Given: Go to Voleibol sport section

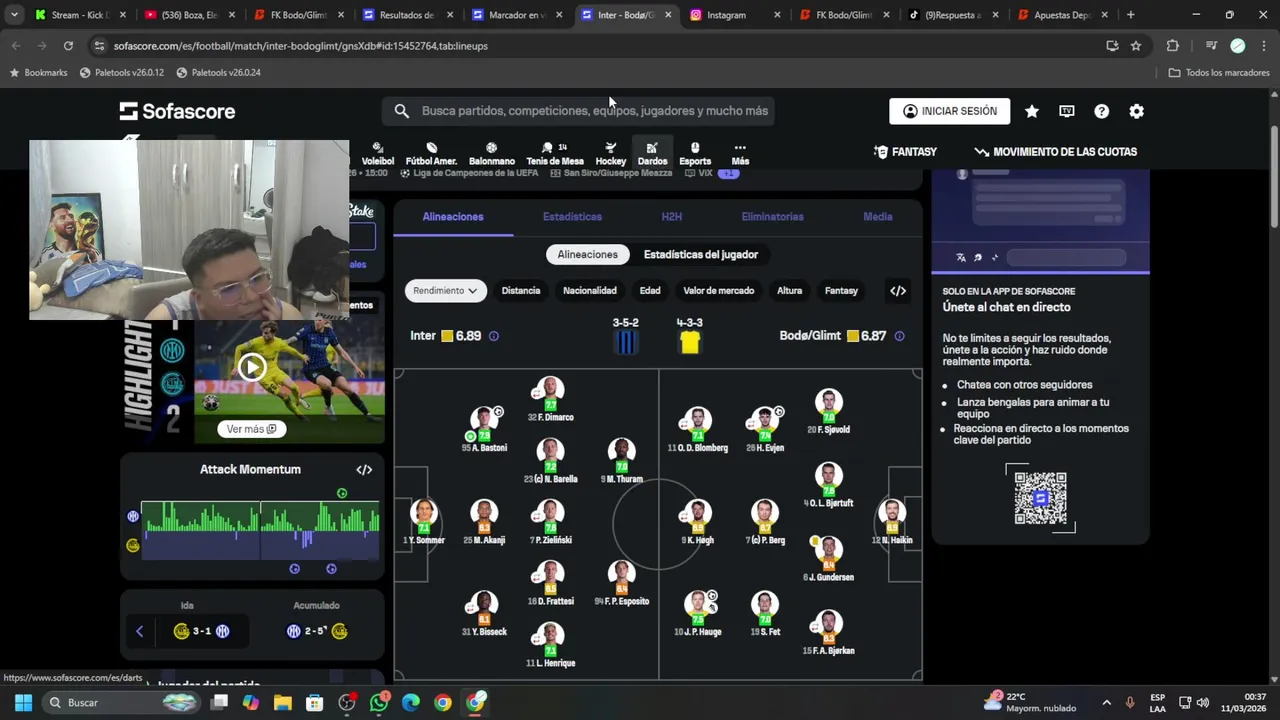Looking at the screenshot, I should tap(377, 153).
